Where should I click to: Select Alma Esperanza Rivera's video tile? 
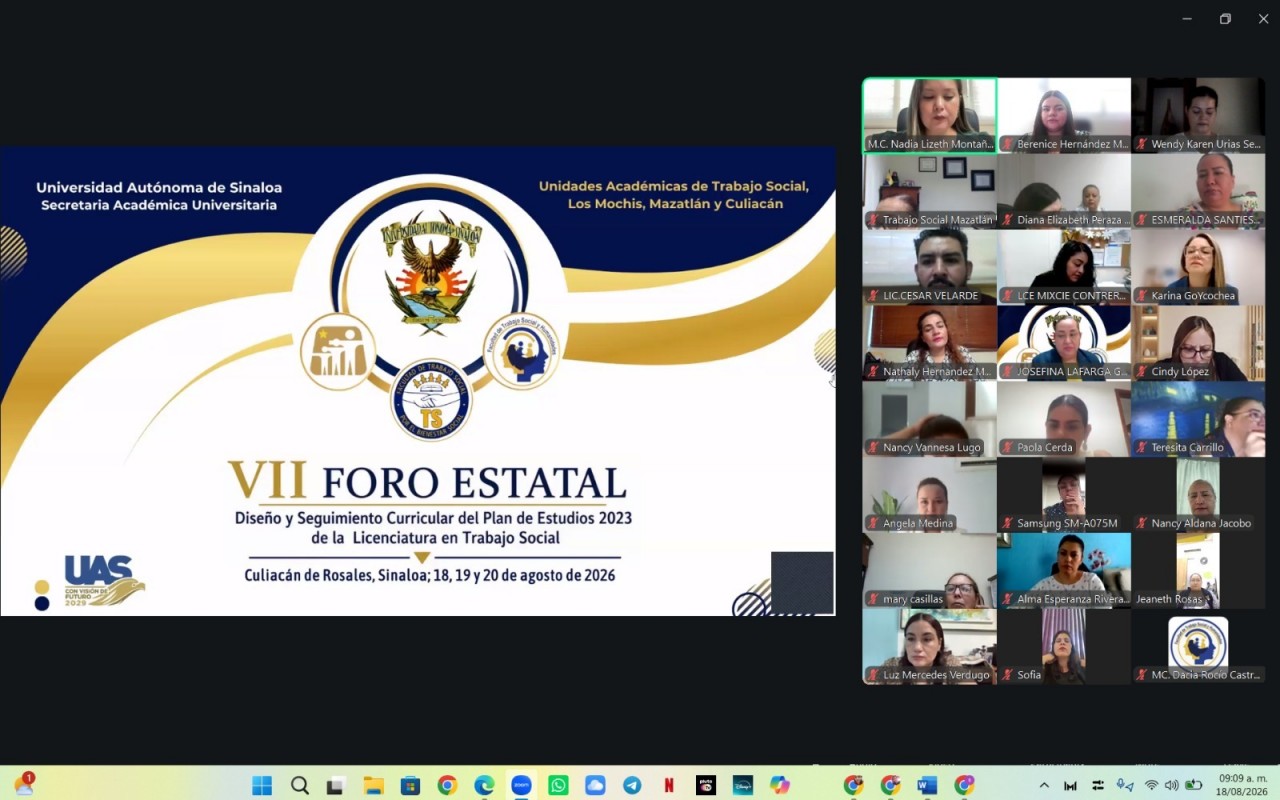click(x=1064, y=571)
